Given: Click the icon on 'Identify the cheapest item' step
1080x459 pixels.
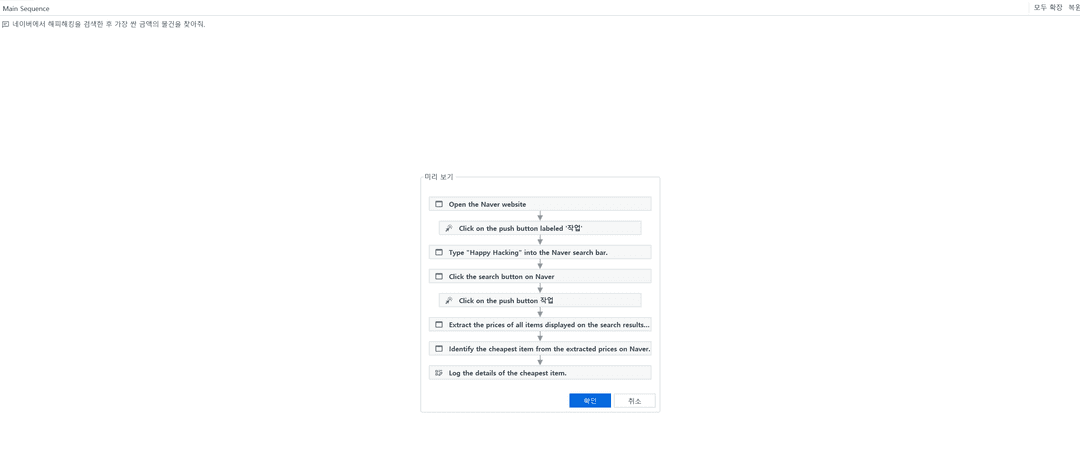Looking at the screenshot, I should (x=439, y=349).
